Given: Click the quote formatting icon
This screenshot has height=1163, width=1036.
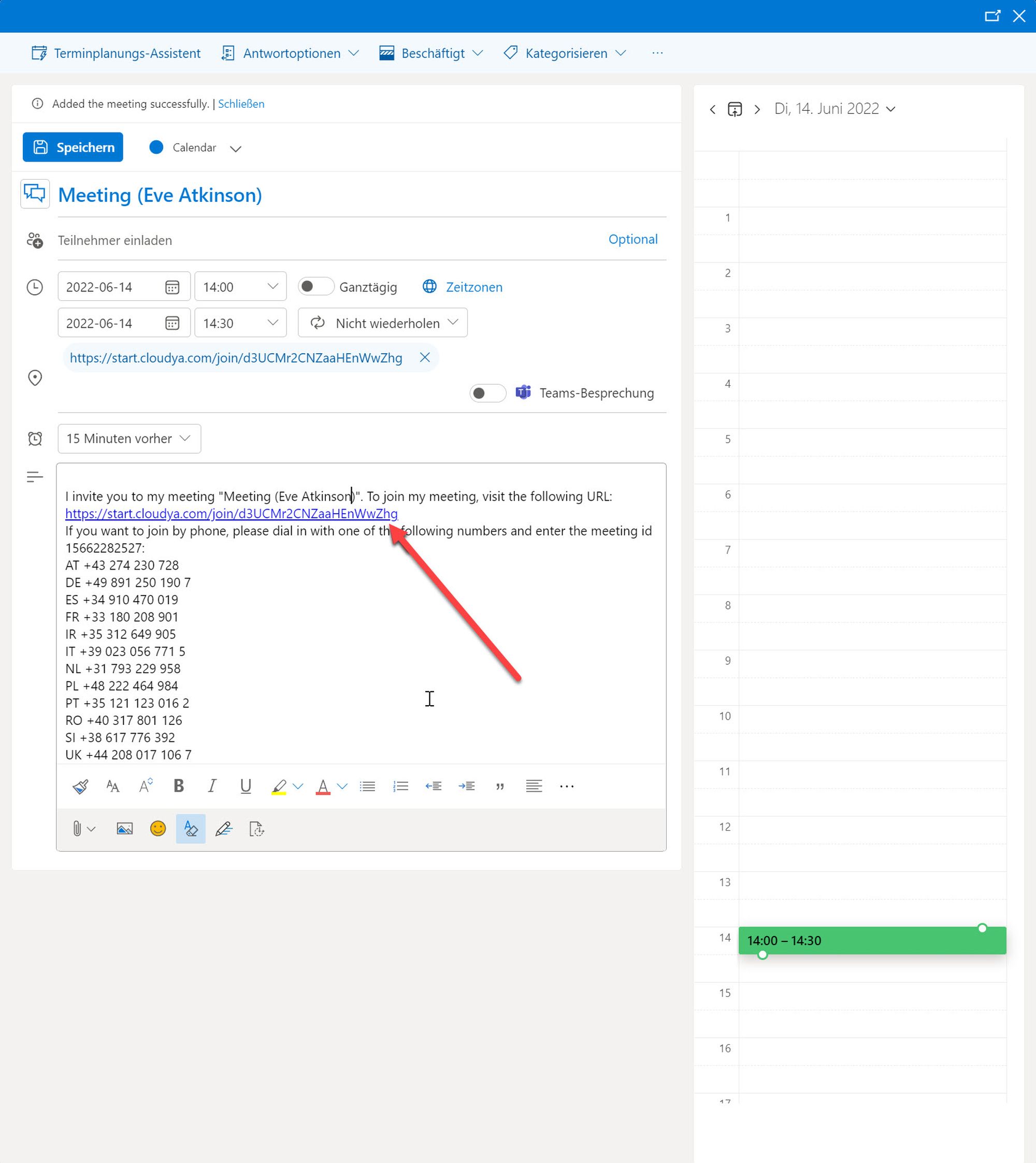Looking at the screenshot, I should 500,787.
